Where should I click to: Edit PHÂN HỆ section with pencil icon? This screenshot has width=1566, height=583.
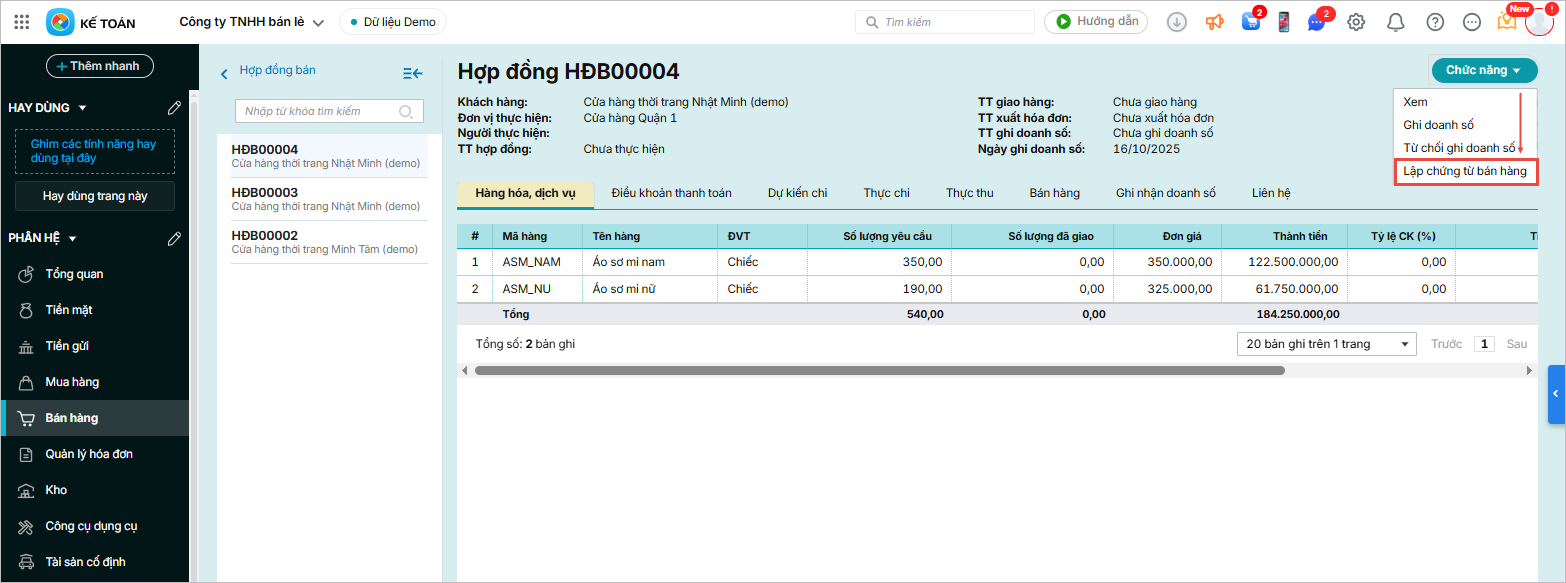175,238
